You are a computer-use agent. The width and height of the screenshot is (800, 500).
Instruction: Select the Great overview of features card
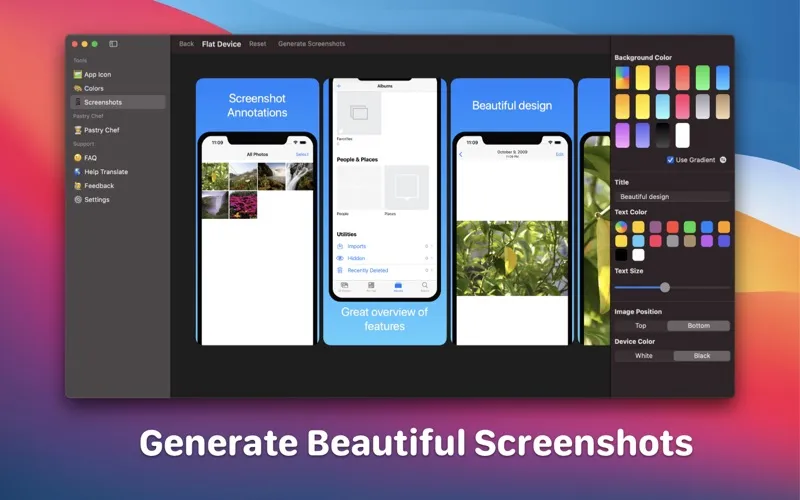385,212
